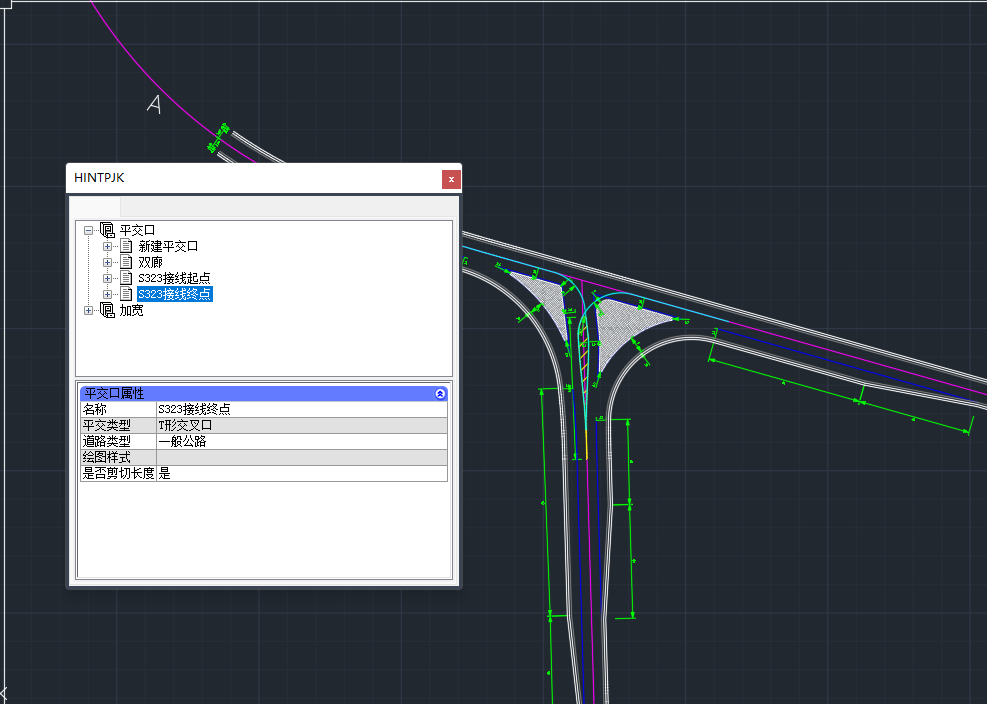Click the 加宽 folder icon

pos(108,310)
